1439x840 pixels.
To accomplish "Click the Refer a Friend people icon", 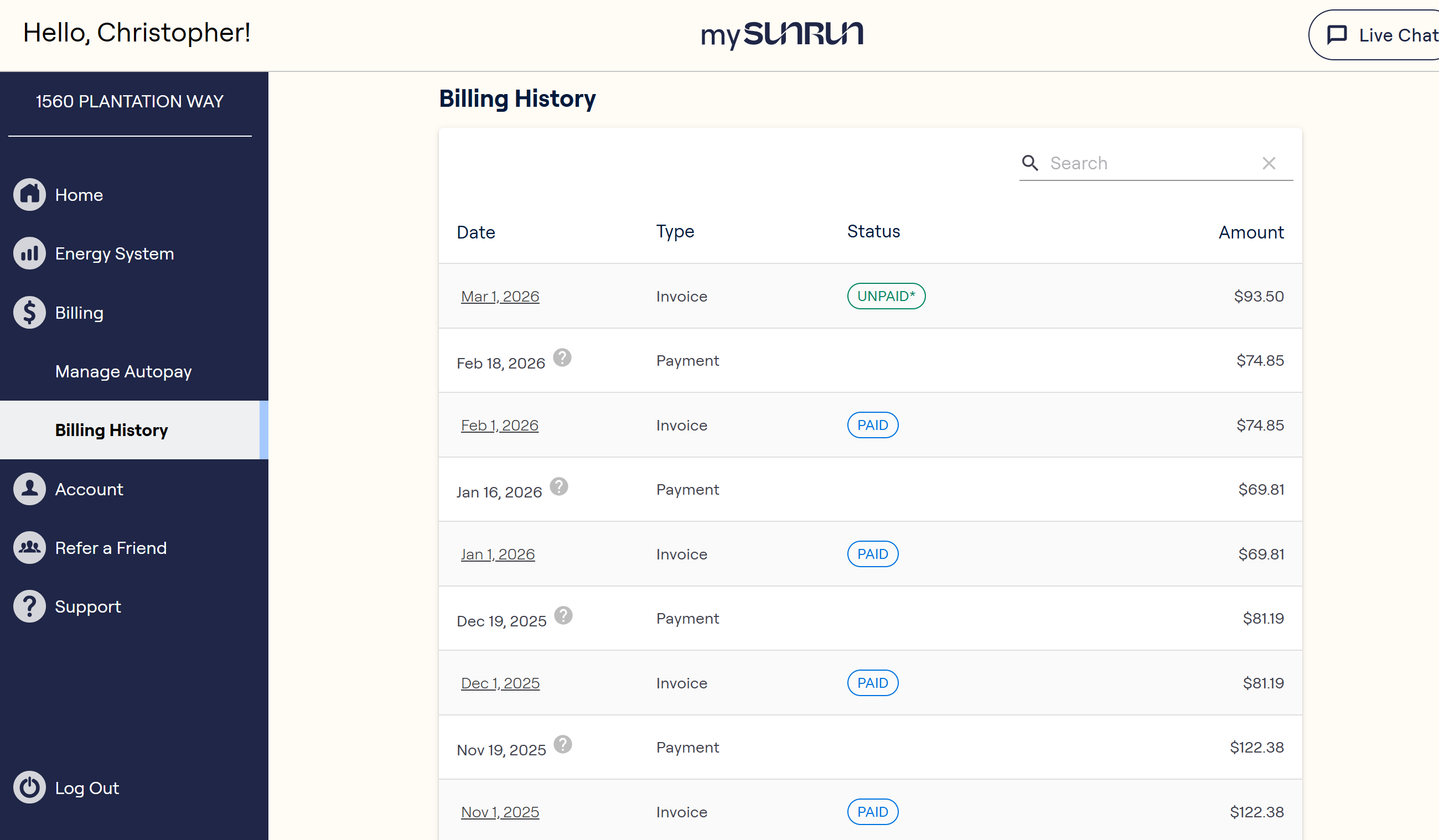I will pos(30,548).
